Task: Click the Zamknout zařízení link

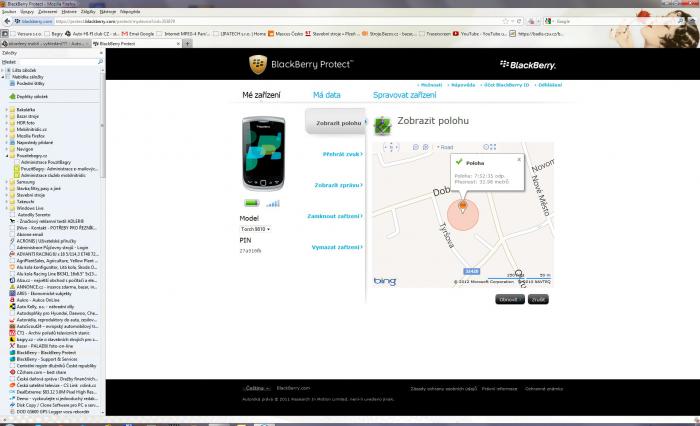Action: coord(336,216)
